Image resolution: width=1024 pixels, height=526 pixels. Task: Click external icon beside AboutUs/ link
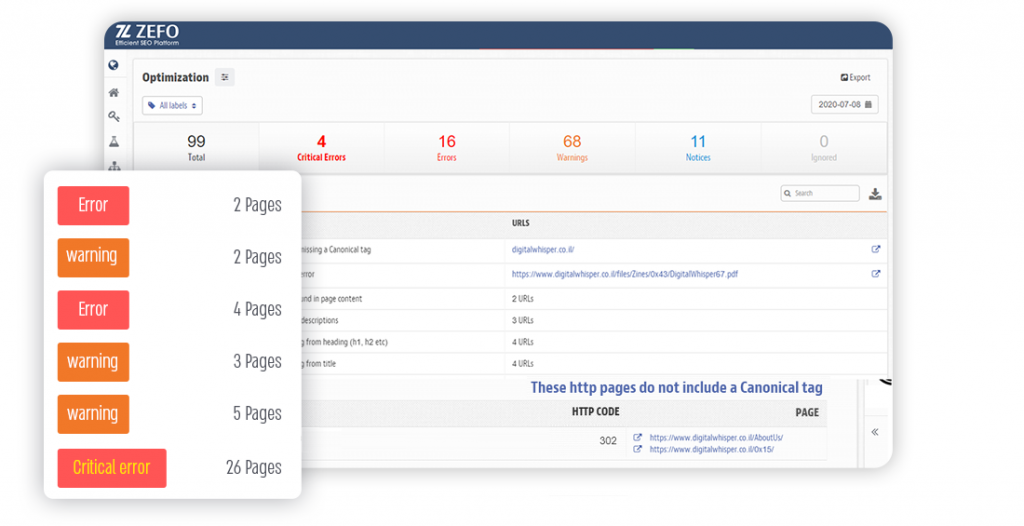637,437
